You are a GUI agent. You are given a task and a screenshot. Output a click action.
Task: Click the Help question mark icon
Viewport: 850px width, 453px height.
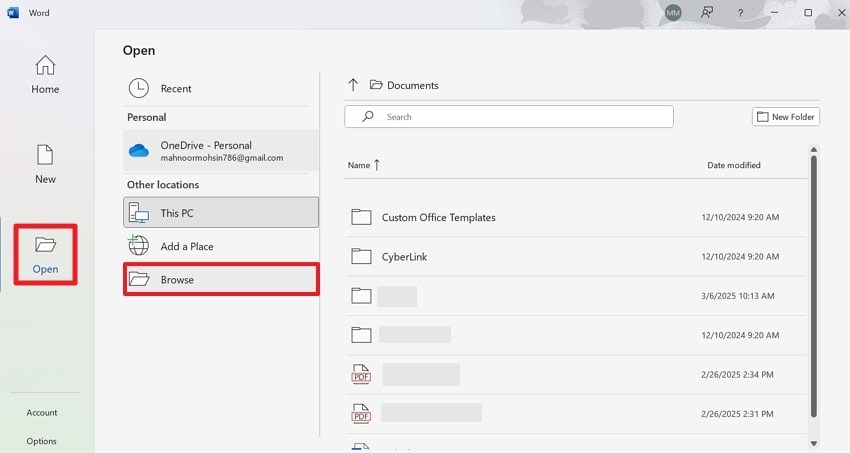pos(740,13)
